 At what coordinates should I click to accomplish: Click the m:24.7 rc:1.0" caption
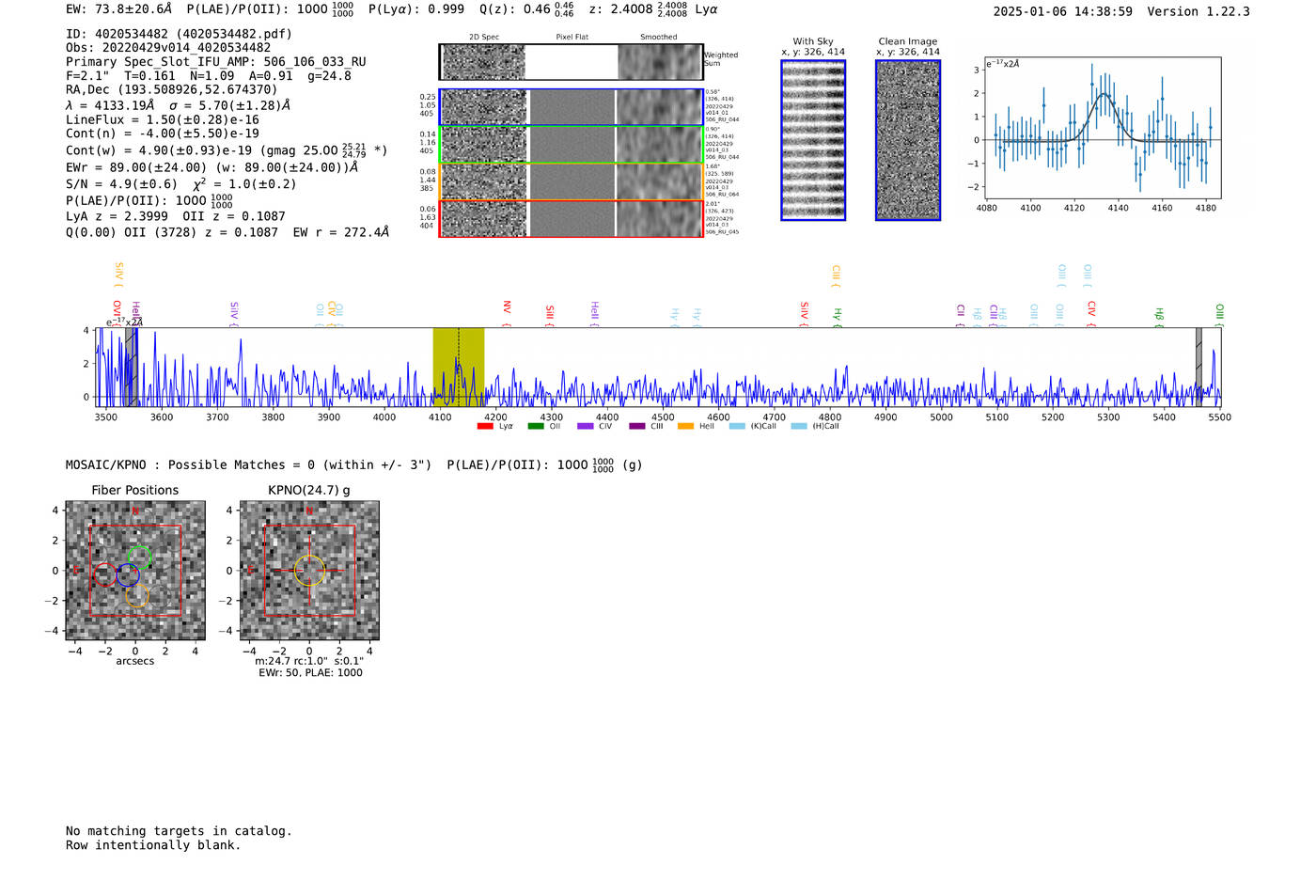309,661
